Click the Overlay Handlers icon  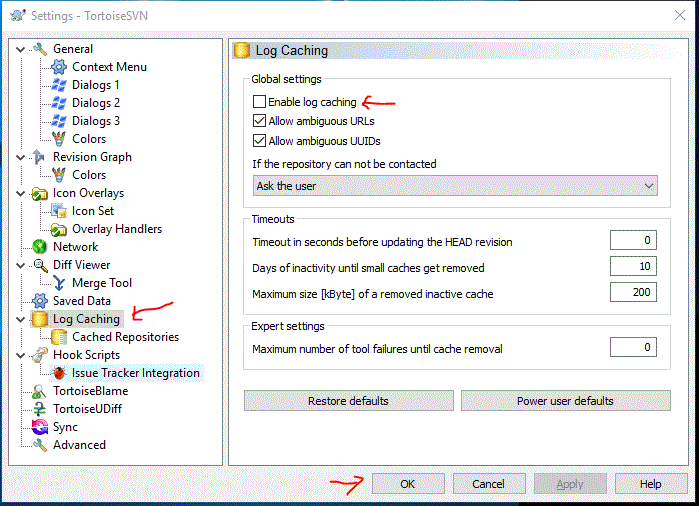point(59,229)
